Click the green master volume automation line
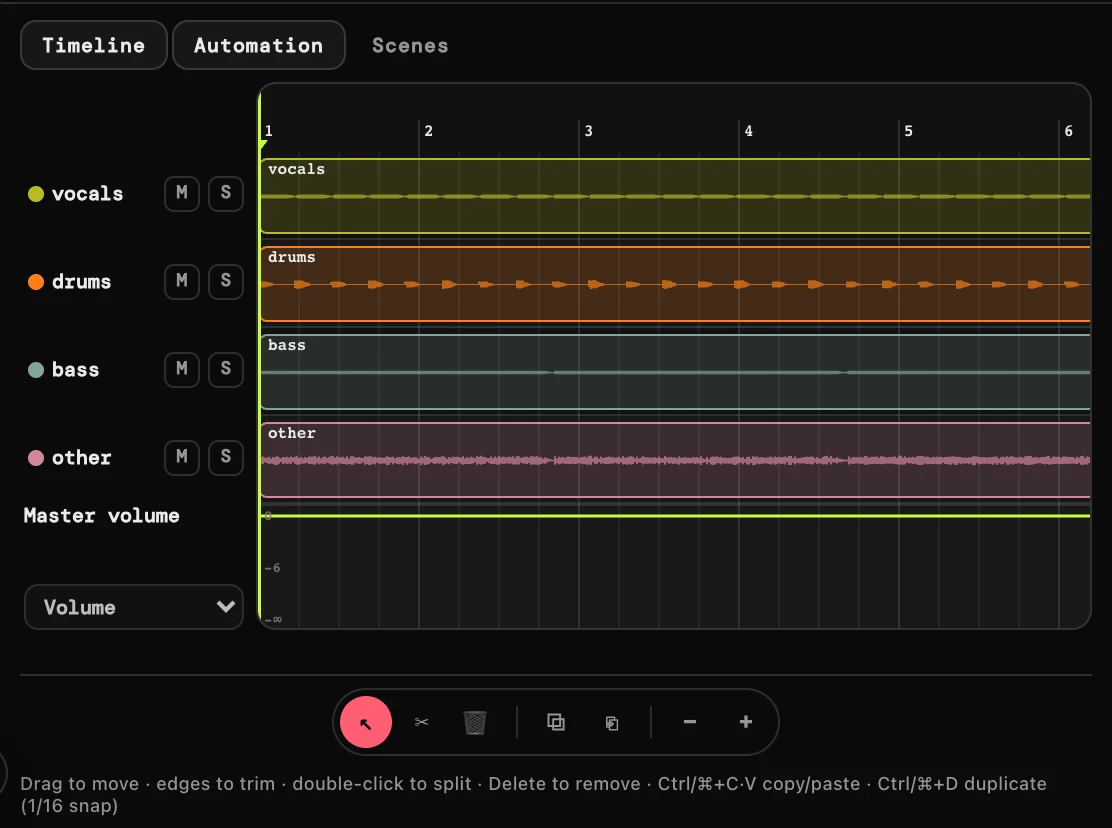This screenshot has height=828, width=1112. 676,516
